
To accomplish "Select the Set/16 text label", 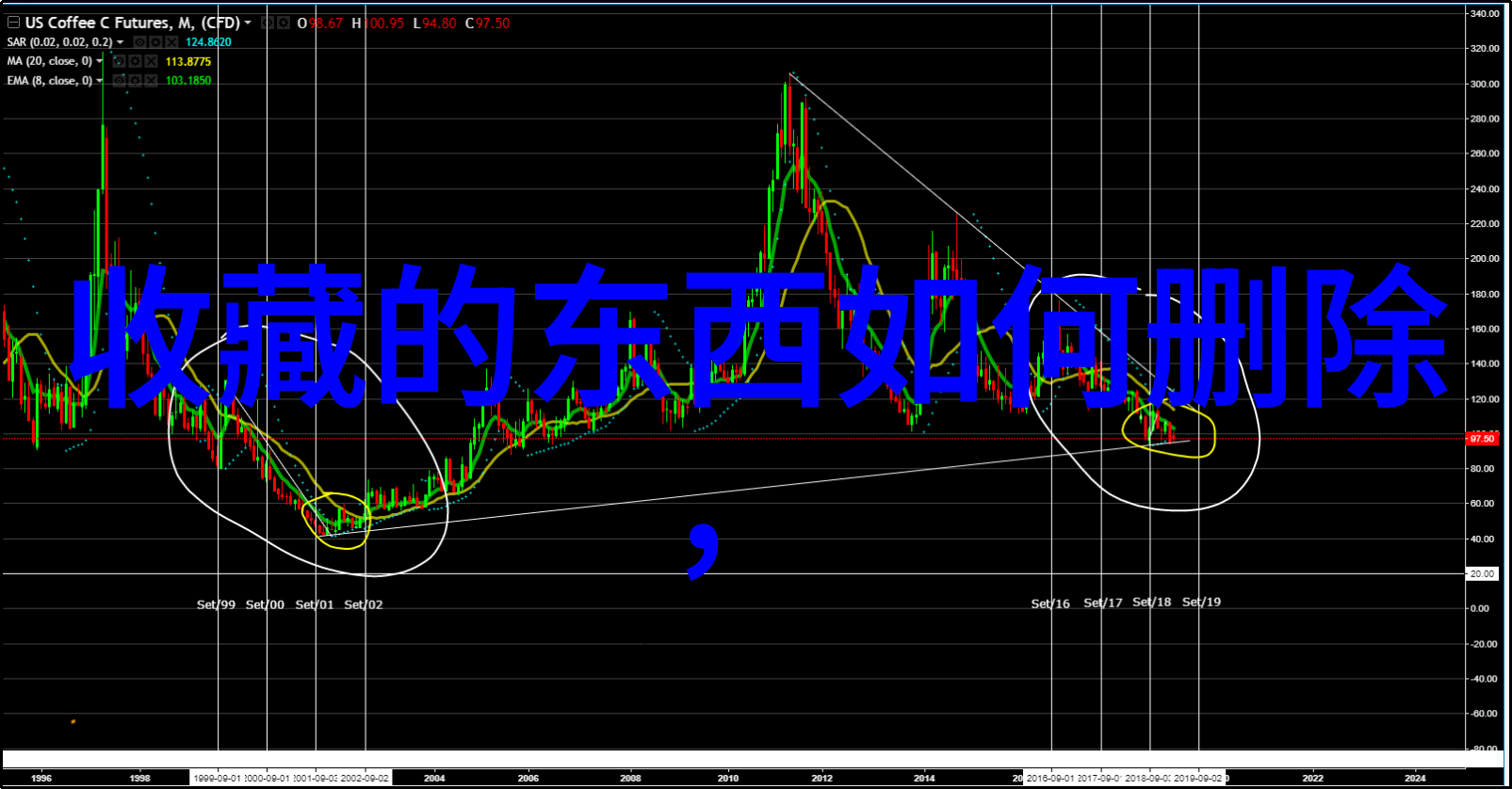I will pos(1050,604).
